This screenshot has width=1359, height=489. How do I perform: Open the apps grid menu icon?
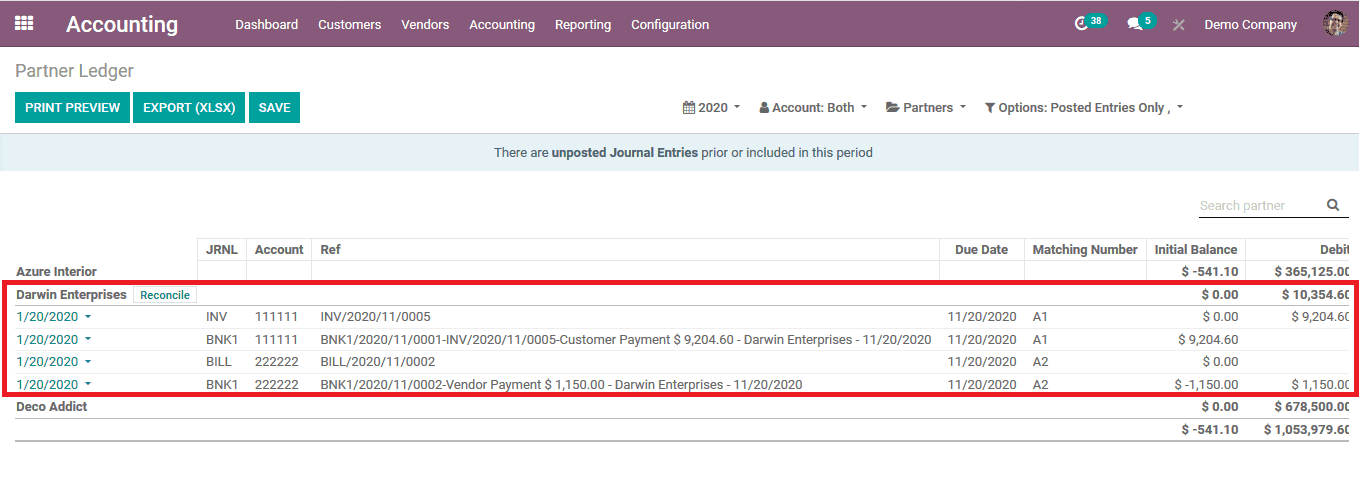[24, 23]
